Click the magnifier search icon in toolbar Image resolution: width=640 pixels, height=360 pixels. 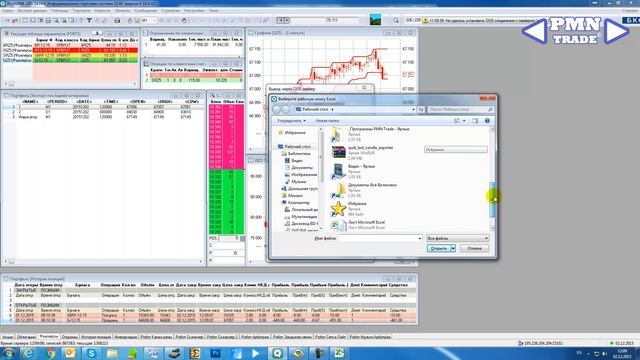click(x=396, y=20)
